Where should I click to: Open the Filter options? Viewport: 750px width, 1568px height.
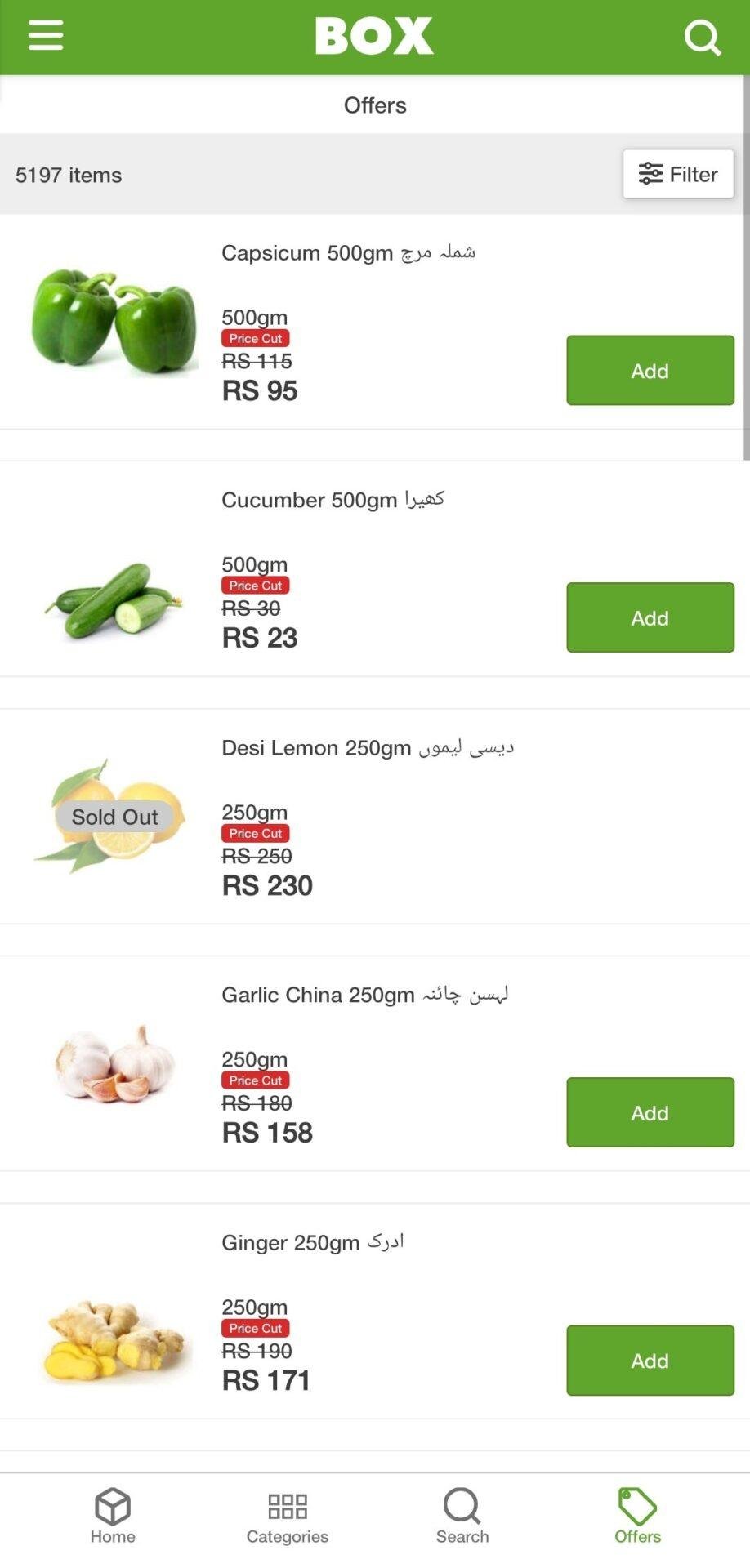point(677,174)
